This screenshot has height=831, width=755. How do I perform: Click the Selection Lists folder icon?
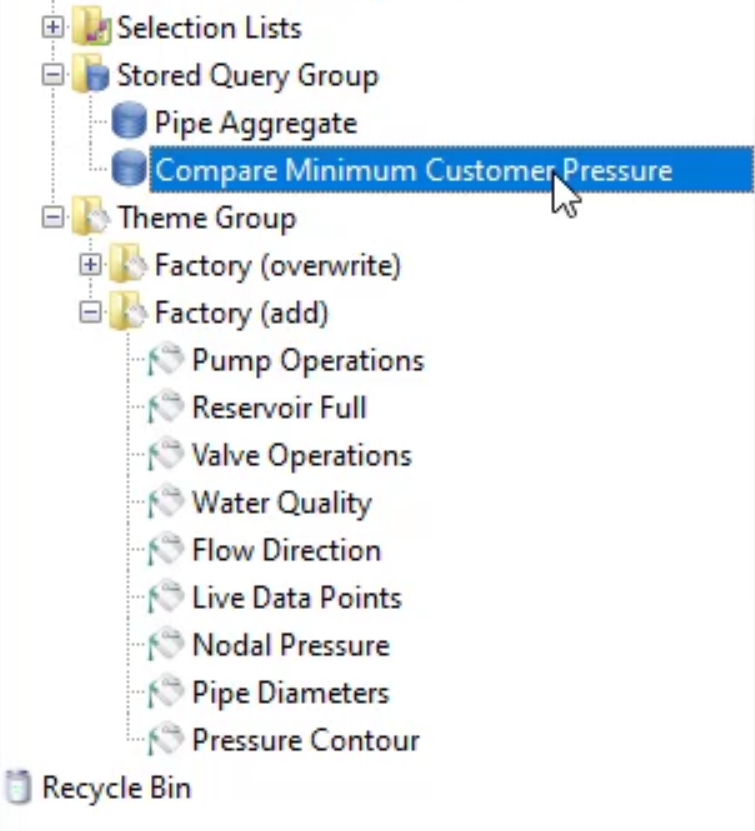(91, 26)
